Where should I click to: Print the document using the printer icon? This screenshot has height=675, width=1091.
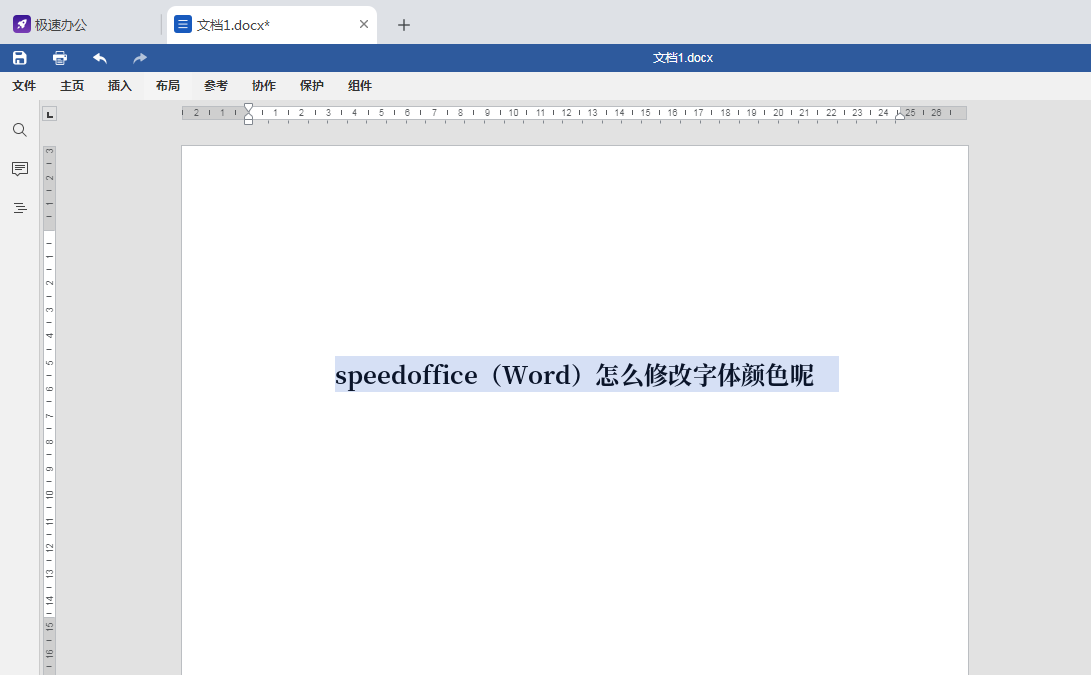(60, 58)
